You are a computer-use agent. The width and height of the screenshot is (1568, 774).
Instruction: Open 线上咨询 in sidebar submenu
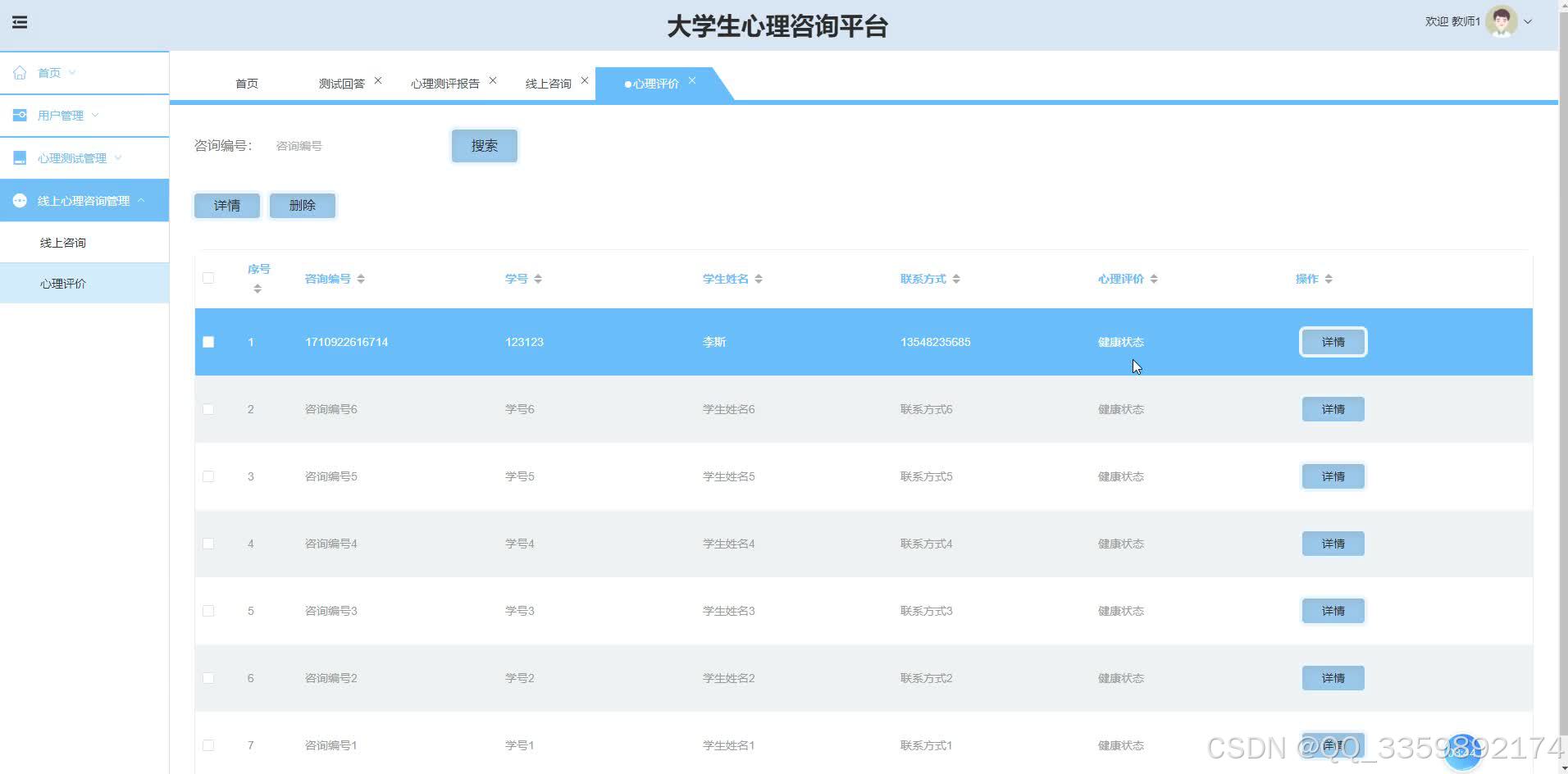click(84, 243)
